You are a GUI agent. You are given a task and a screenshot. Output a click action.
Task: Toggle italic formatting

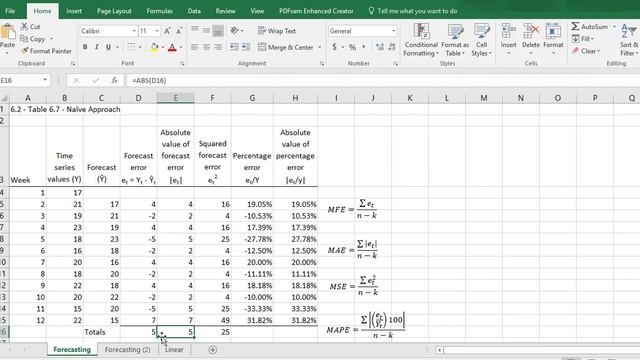click(x=97, y=47)
